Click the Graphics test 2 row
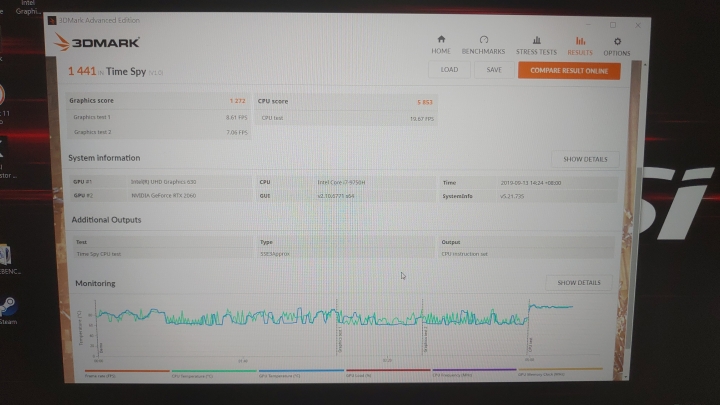Viewport: 720px width, 405px height. pos(159,132)
